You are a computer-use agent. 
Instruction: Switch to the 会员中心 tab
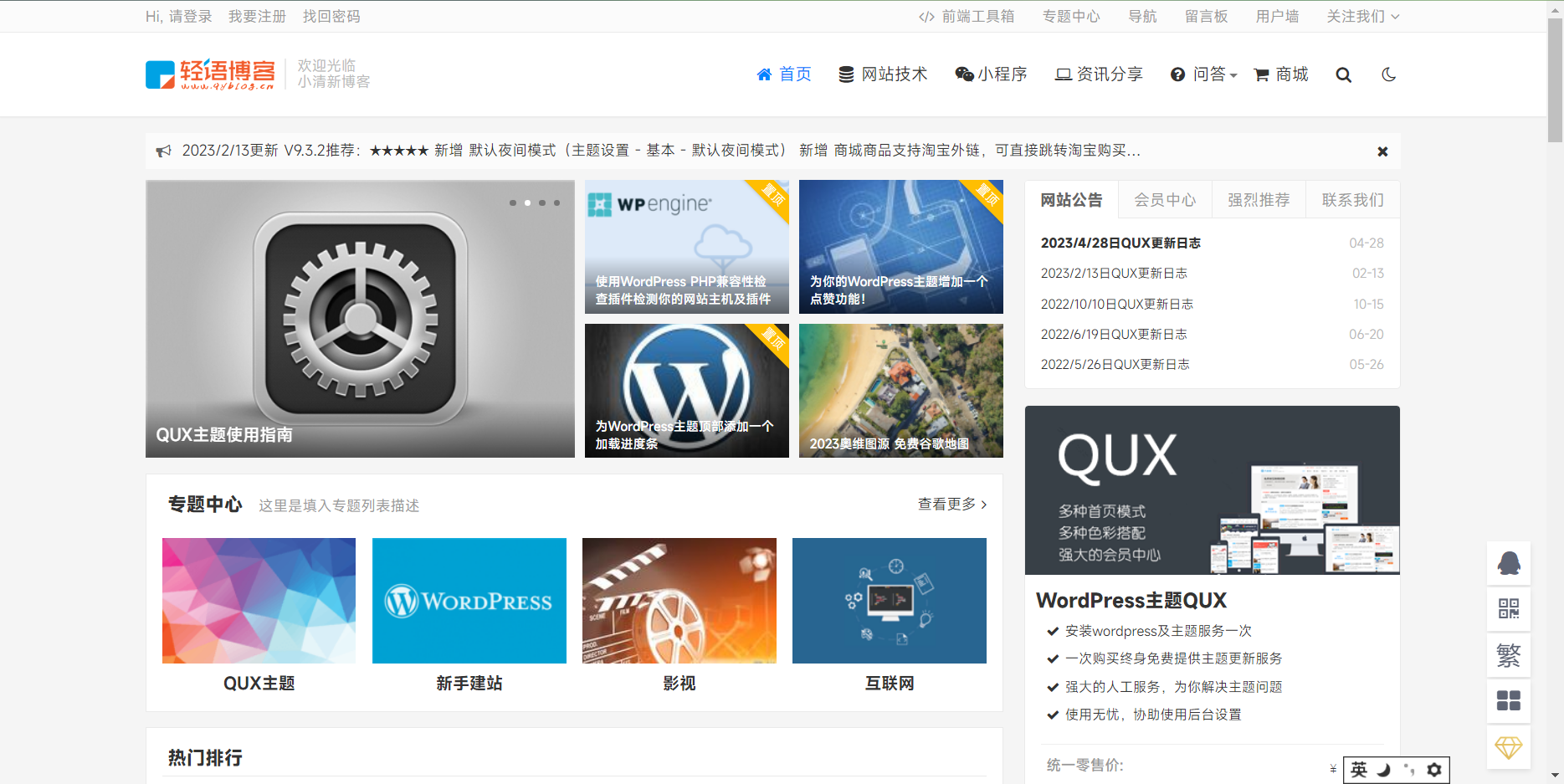(1164, 199)
